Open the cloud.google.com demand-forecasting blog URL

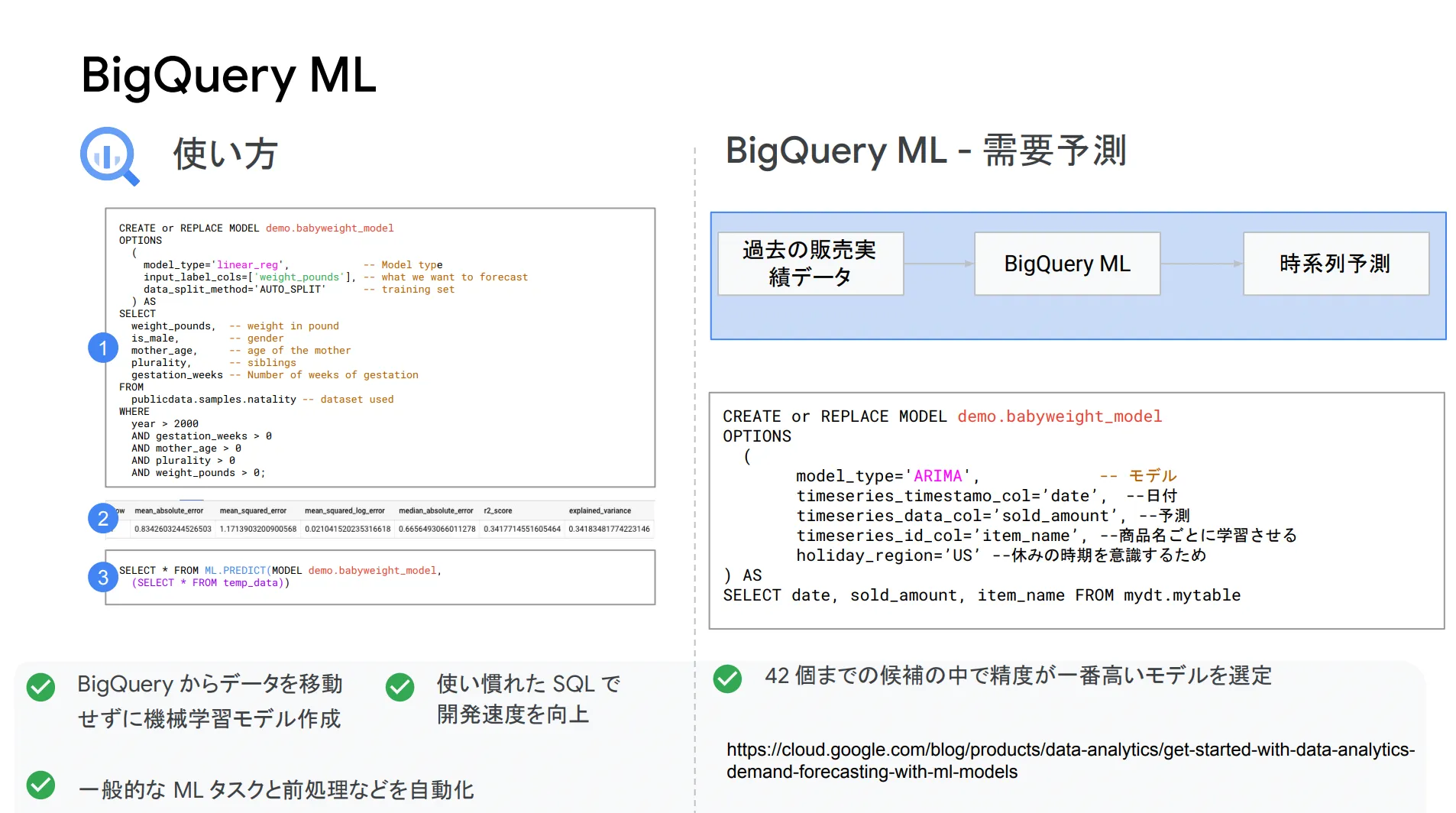[x=1070, y=760]
